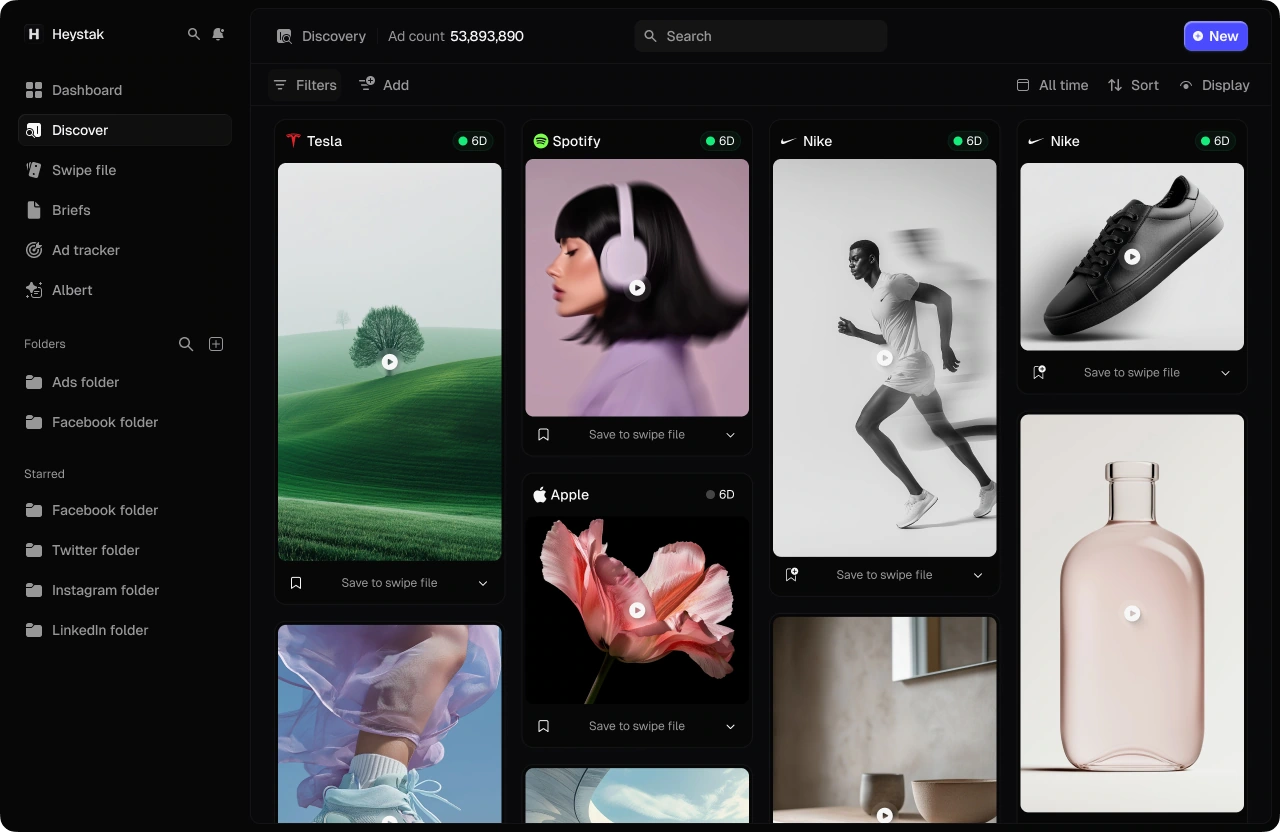This screenshot has height=832, width=1280.
Task: Expand Apple card save options chevron
Action: pos(731,726)
